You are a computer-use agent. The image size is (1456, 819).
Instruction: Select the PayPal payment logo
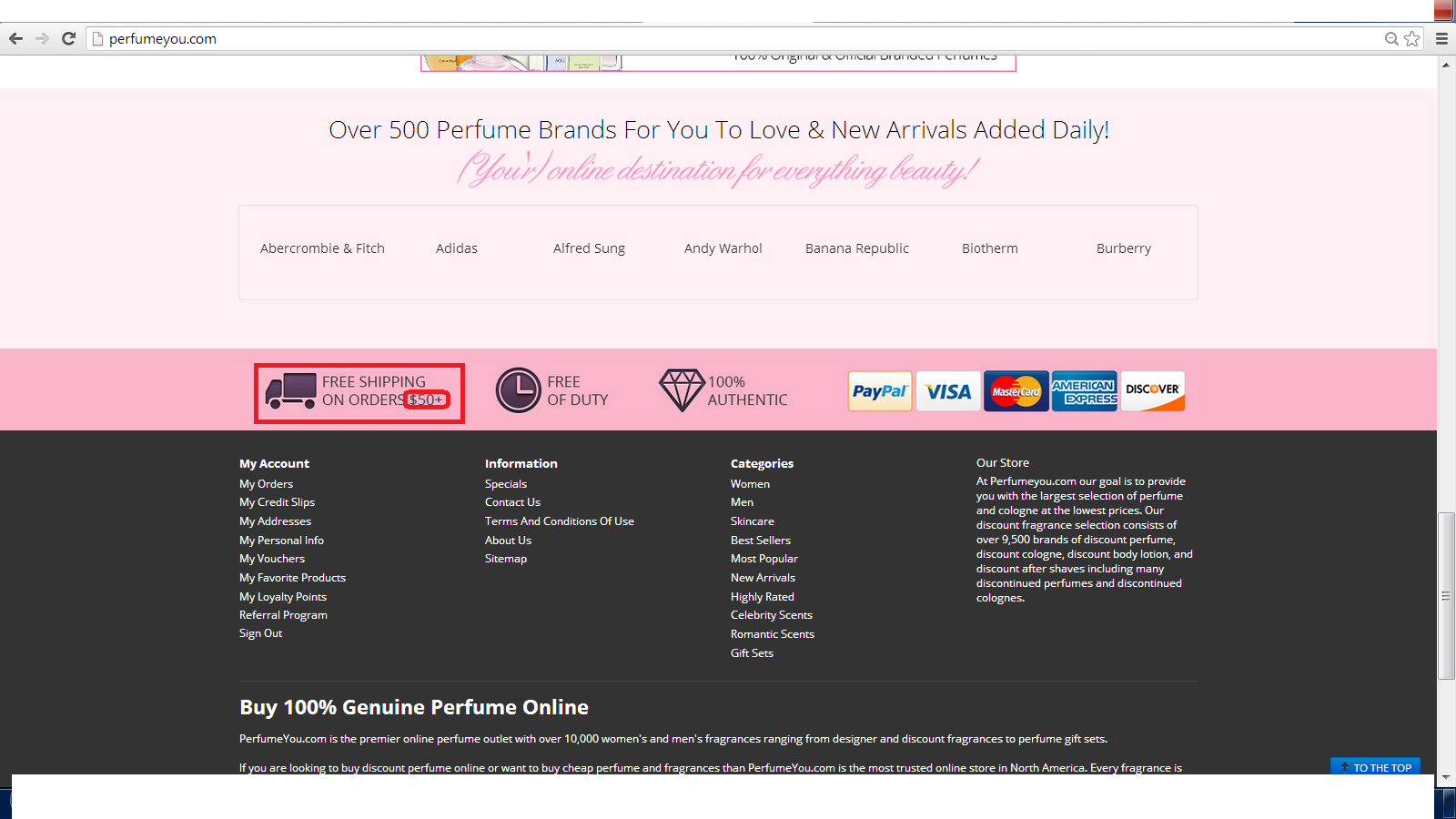point(880,391)
